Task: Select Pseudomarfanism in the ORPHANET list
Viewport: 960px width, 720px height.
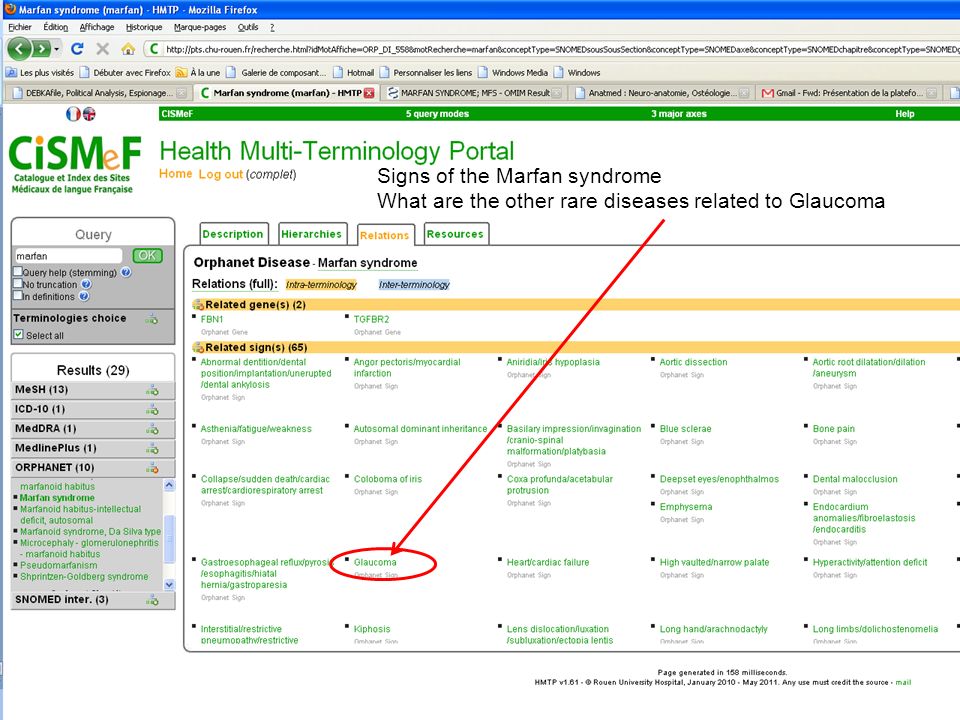Action: click(x=59, y=565)
